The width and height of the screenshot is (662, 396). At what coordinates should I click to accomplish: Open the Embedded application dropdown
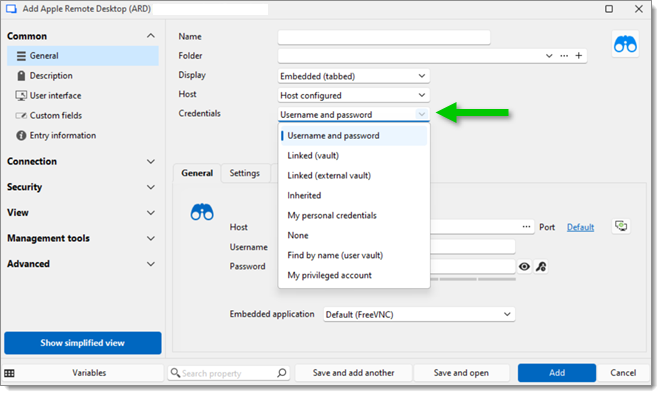pos(419,315)
